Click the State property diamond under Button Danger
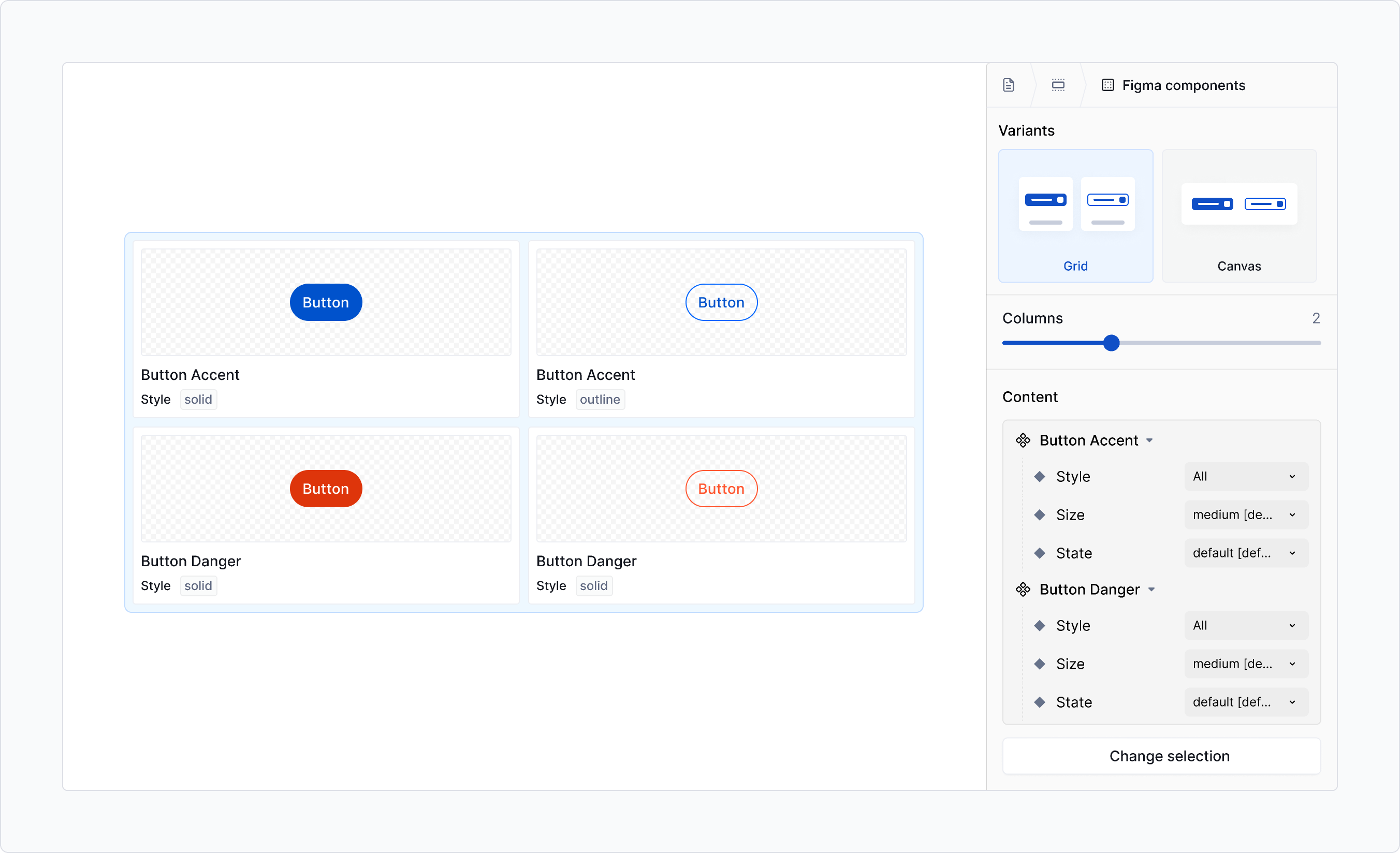 tap(1040, 702)
